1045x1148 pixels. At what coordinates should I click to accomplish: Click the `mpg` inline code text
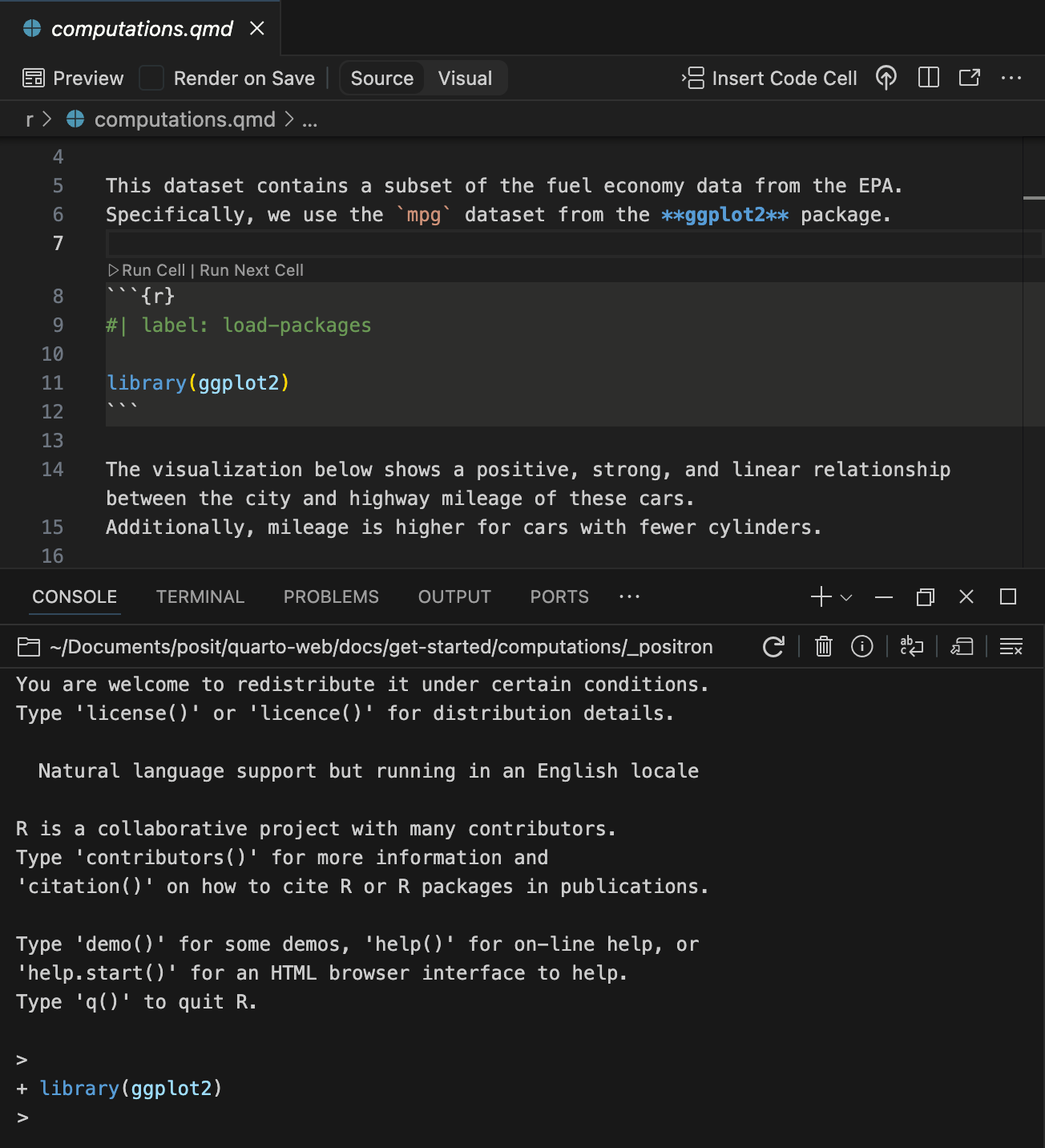point(424,215)
